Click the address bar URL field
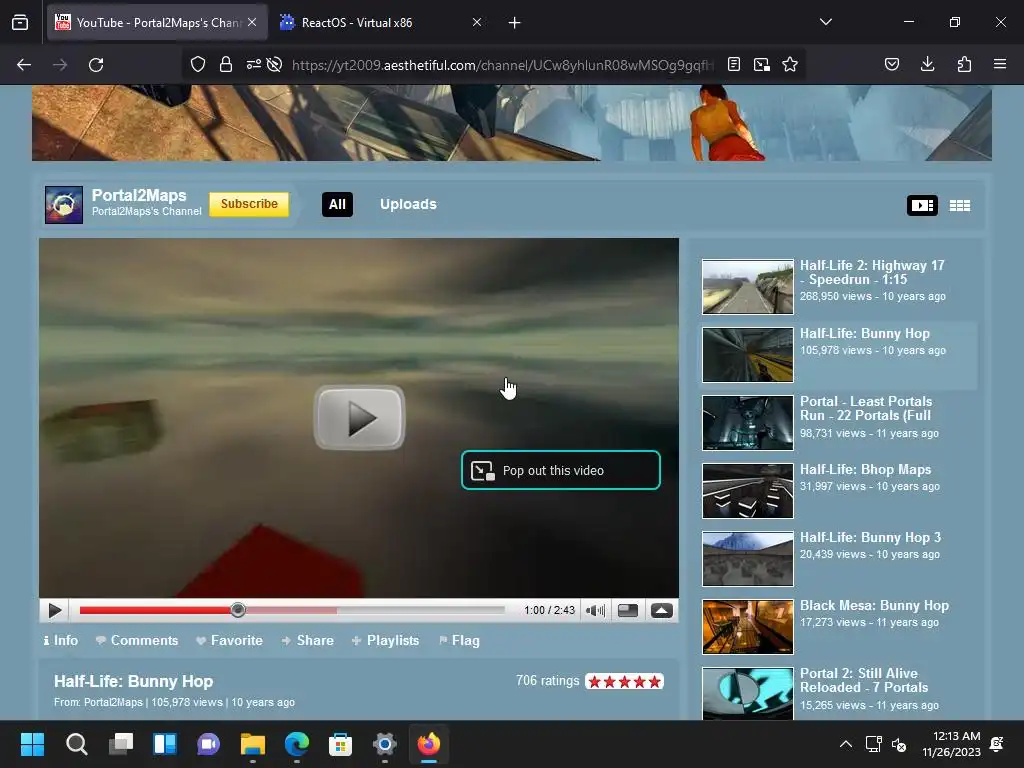 point(503,65)
